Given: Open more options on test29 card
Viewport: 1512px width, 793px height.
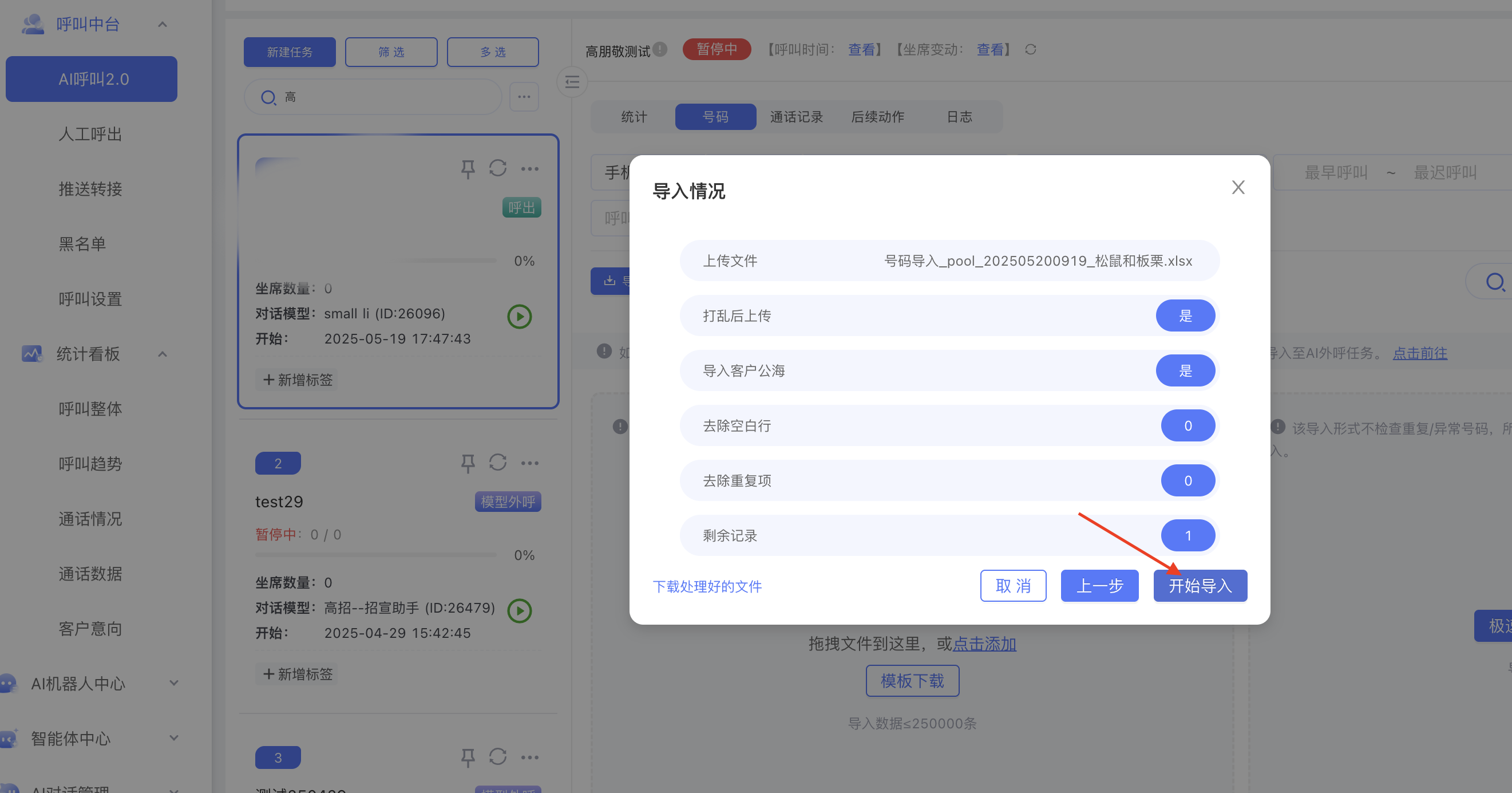Looking at the screenshot, I should click(529, 463).
